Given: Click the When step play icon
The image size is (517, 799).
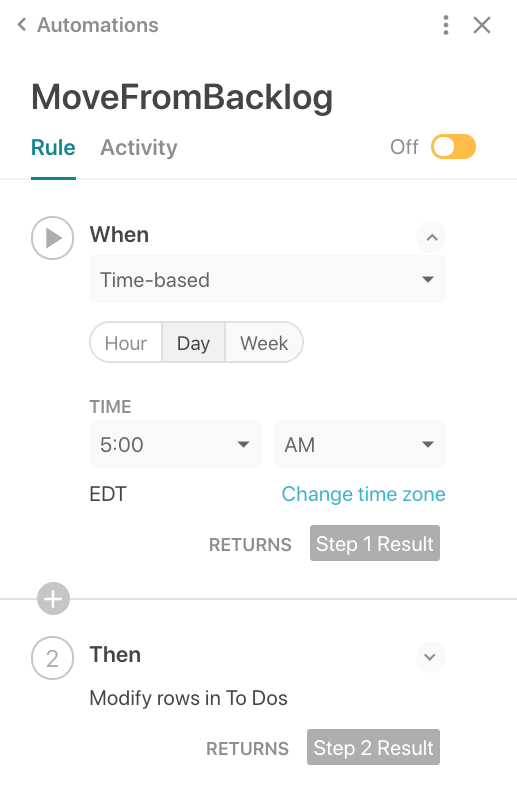Looking at the screenshot, I should pyautogui.click(x=52, y=238).
